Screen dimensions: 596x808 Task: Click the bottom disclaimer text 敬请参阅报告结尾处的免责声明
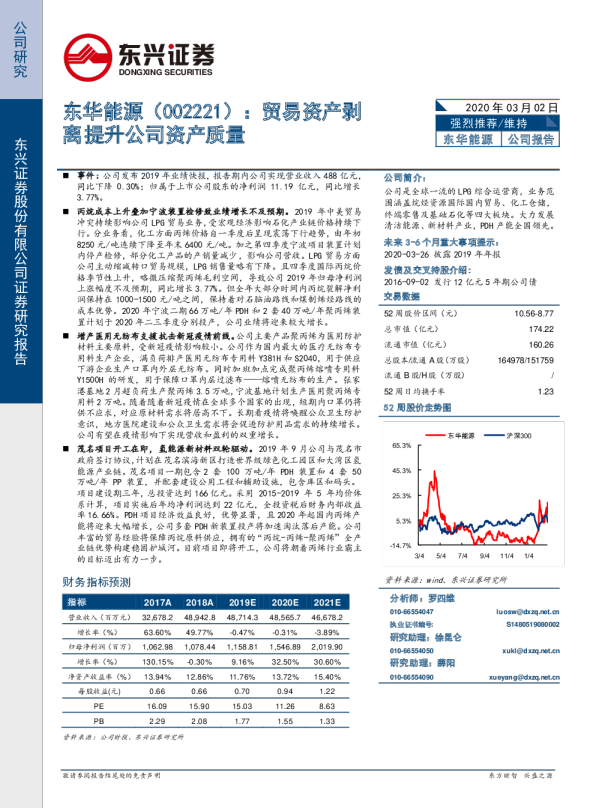pos(111,776)
